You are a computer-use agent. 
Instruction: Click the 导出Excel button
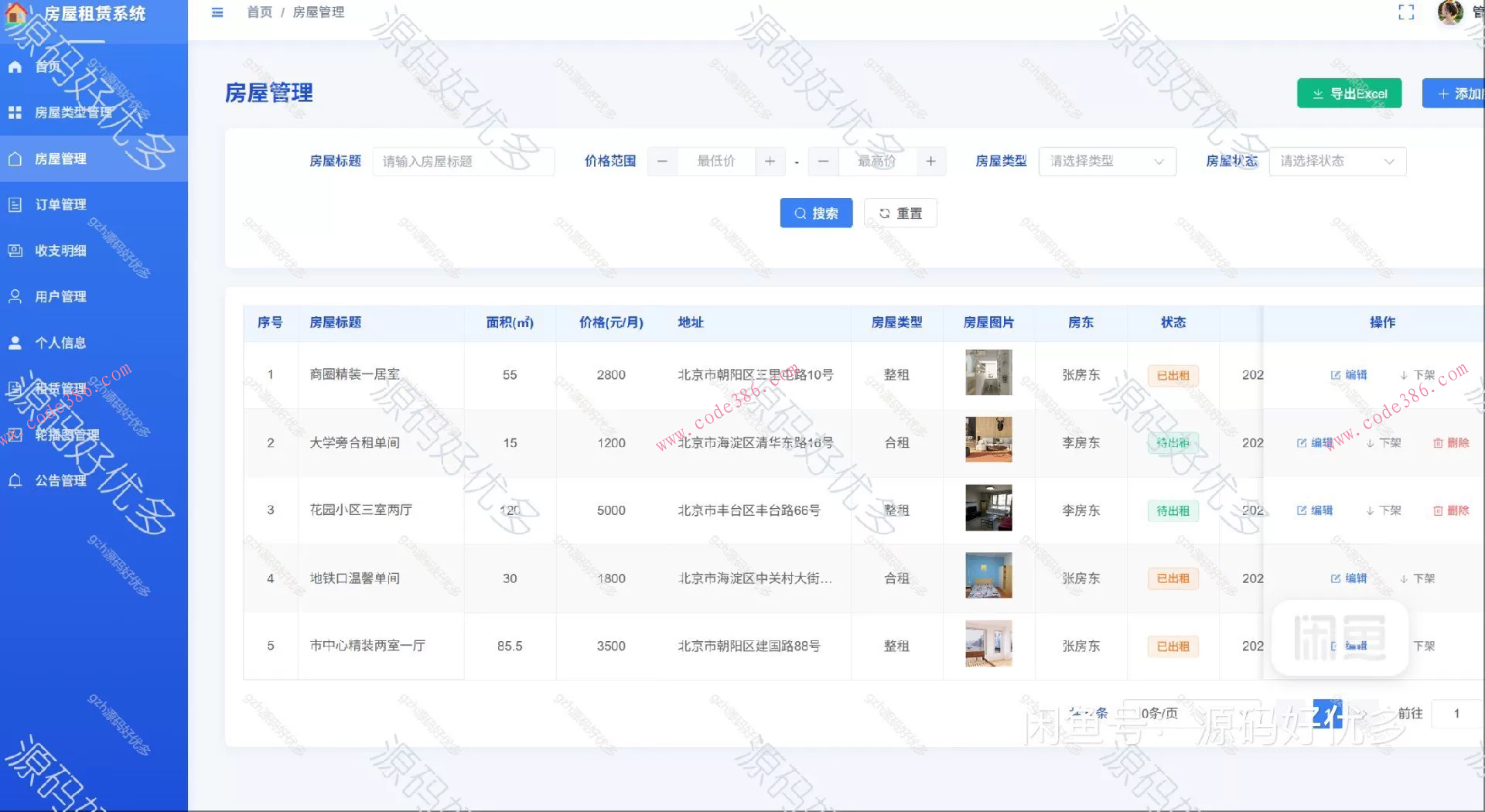1349,93
